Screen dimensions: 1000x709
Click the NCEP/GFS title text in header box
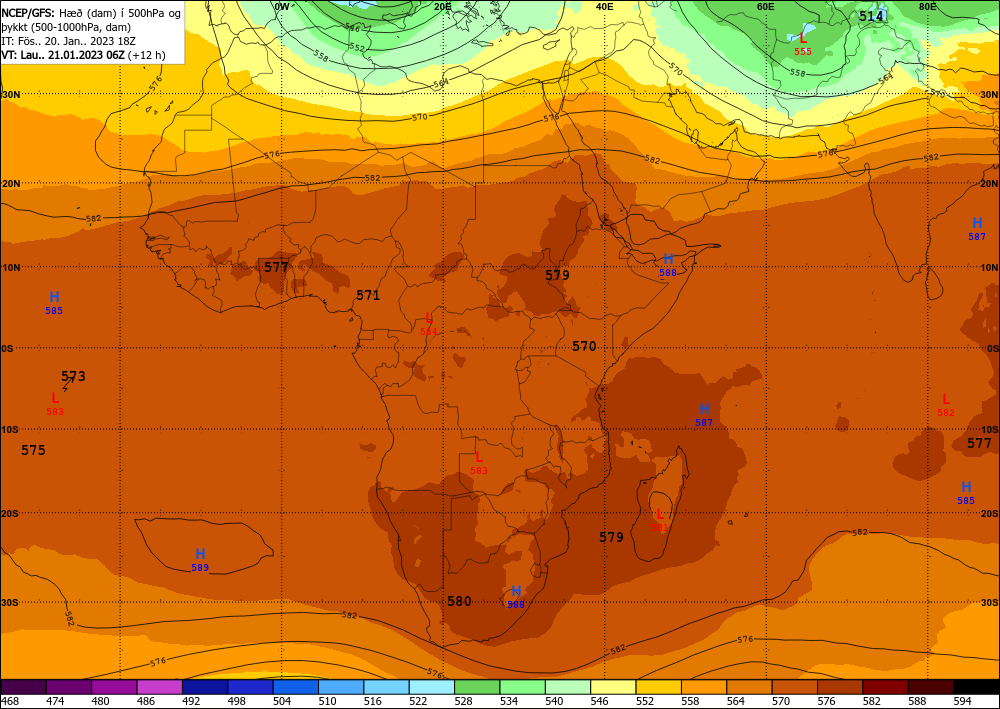[27, 13]
